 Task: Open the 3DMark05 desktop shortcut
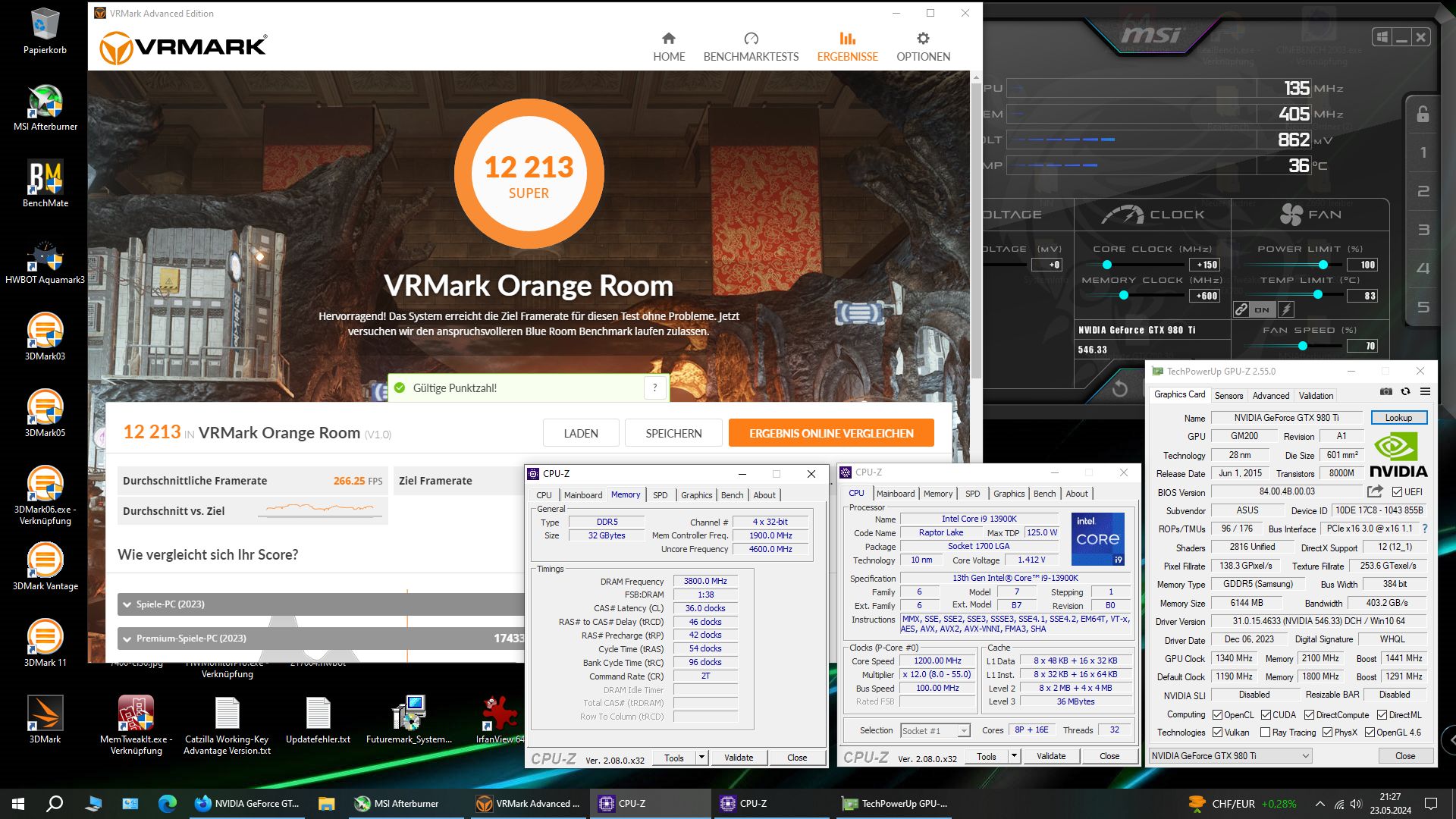click(x=45, y=413)
